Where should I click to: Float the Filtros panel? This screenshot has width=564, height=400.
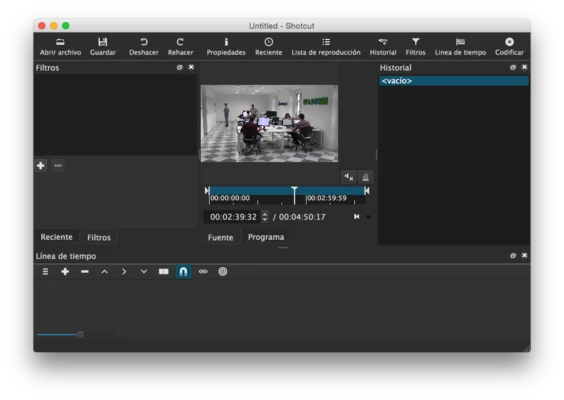[179, 67]
